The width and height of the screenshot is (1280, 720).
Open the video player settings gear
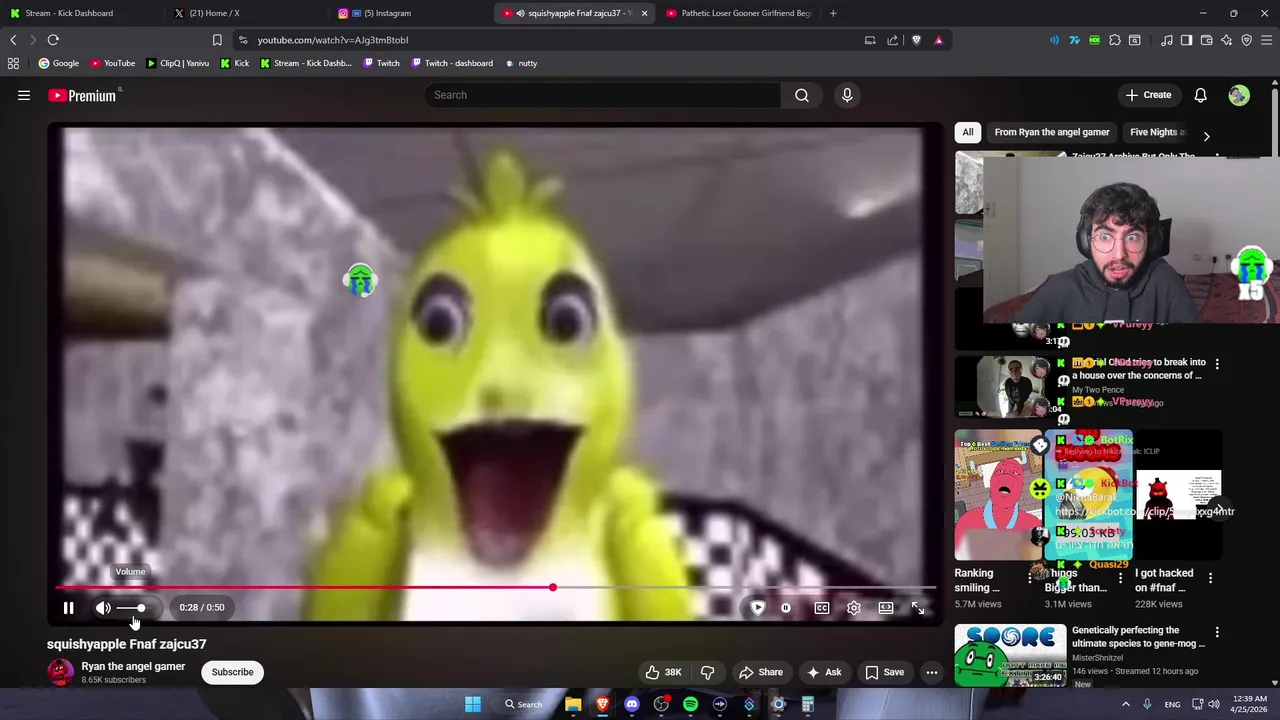(854, 608)
